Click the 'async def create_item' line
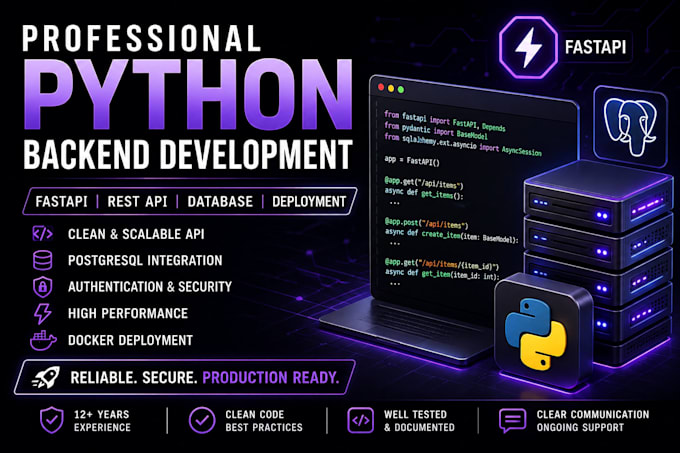Screen dimensions: 680x453 tap(451, 236)
